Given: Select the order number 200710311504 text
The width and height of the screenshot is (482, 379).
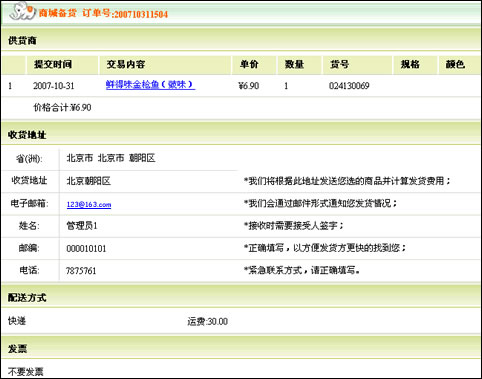Looking at the screenshot, I should click(x=141, y=14).
